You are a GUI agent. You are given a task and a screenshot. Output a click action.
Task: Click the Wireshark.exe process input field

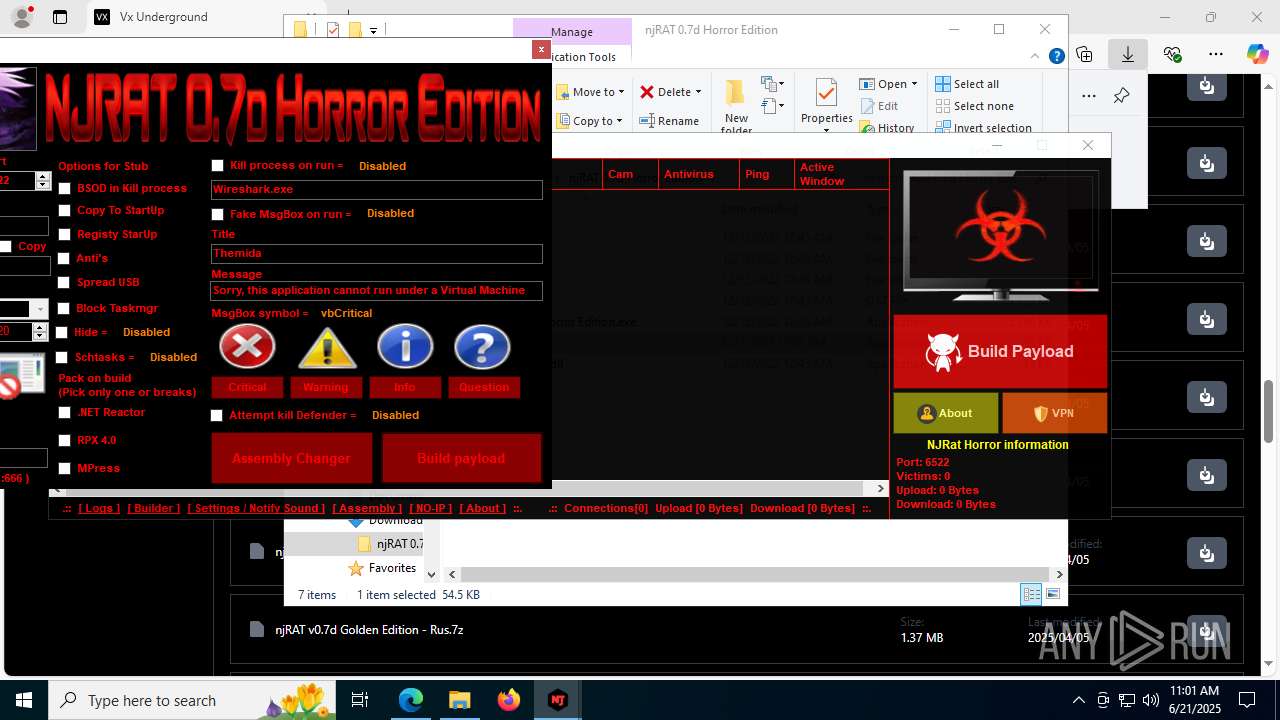377,189
